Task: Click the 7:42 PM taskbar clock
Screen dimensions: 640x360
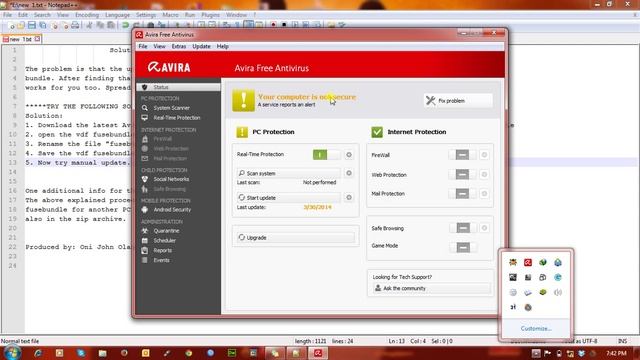Action: point(616,353)
